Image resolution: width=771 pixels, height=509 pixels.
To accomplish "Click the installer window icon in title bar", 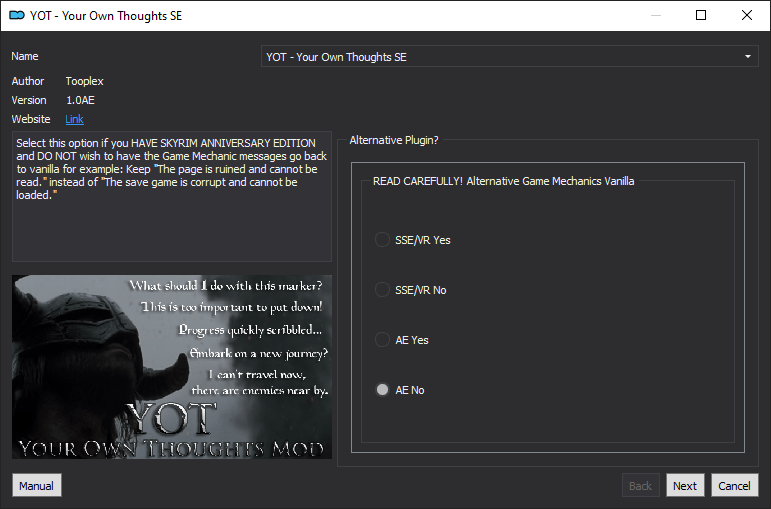I will pos(17,16).
